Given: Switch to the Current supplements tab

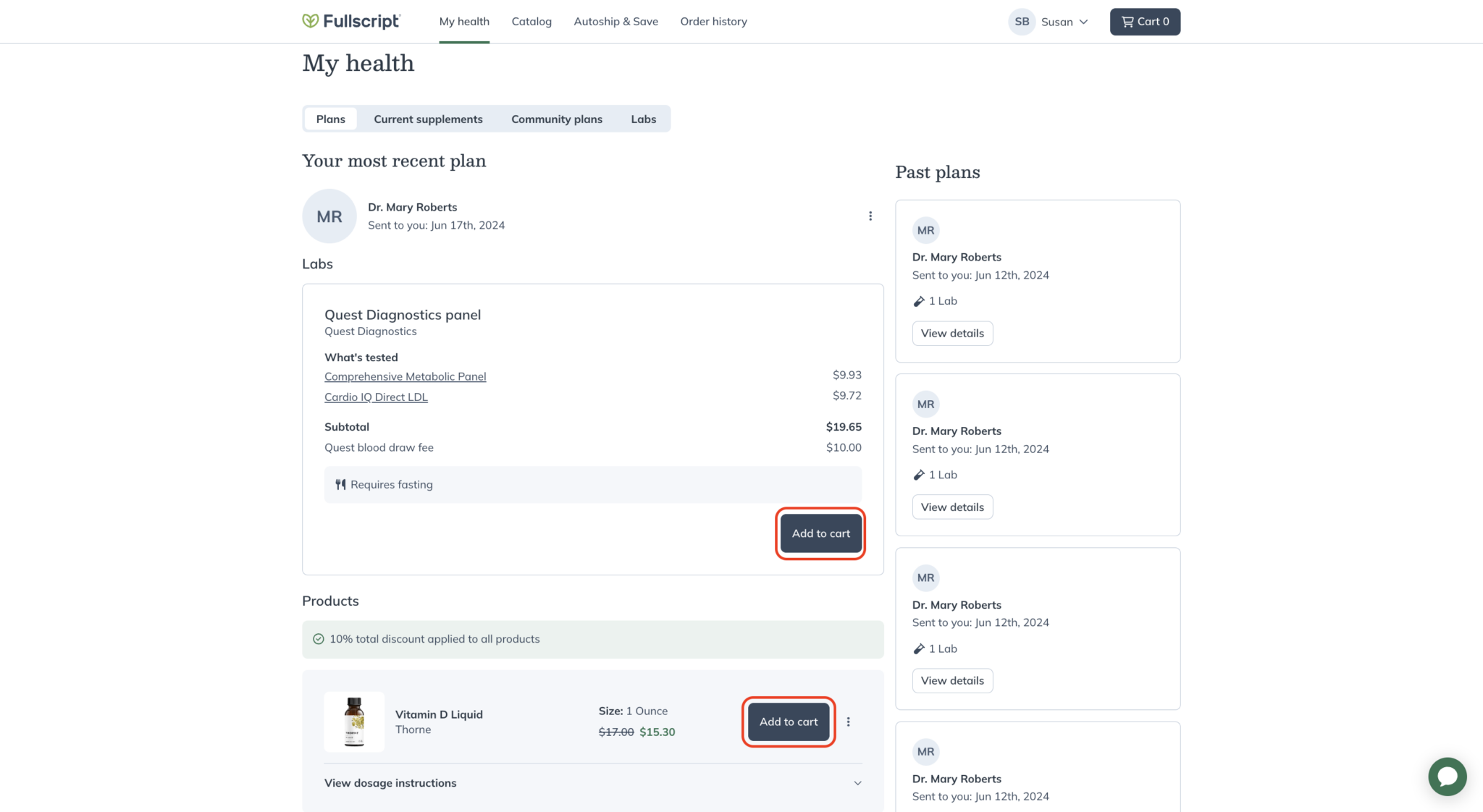Looking at the screenshot, I should coord(428,119).
